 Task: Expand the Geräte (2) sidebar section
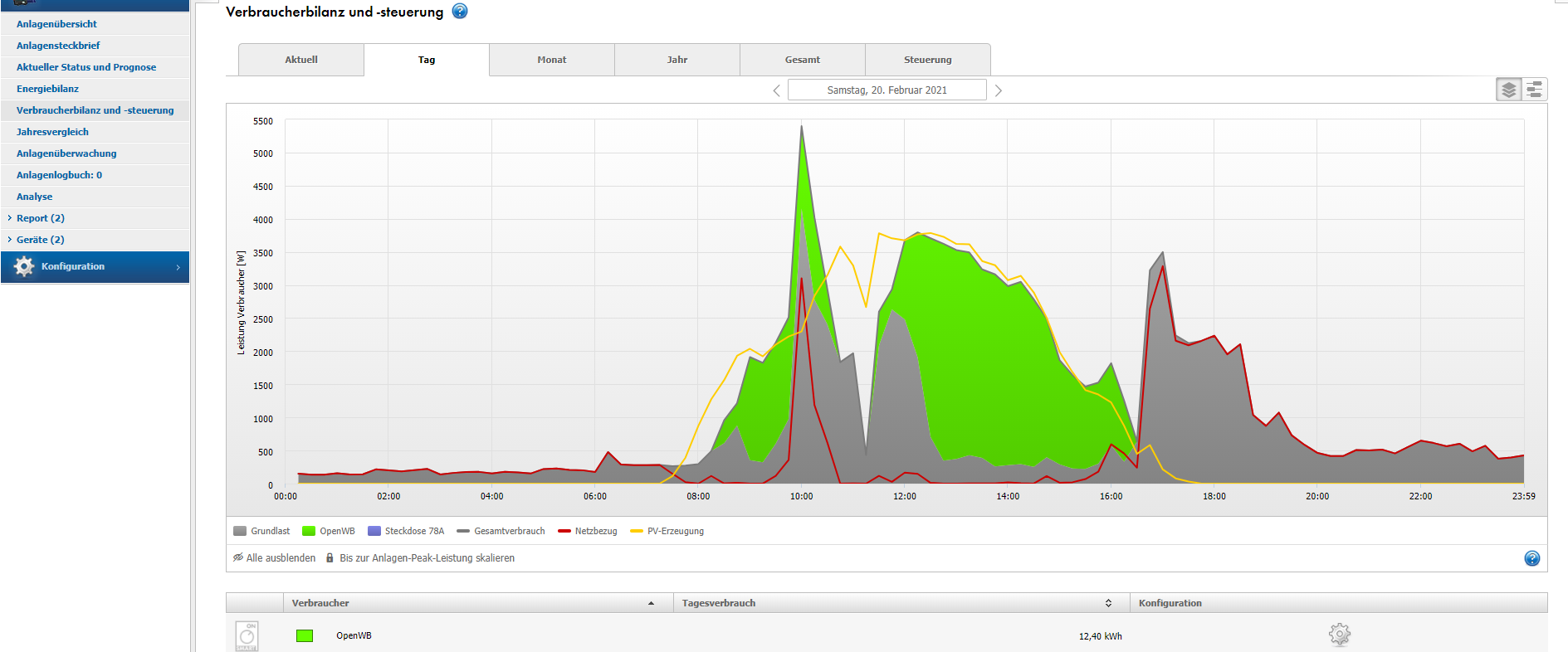tap(40, 240)
